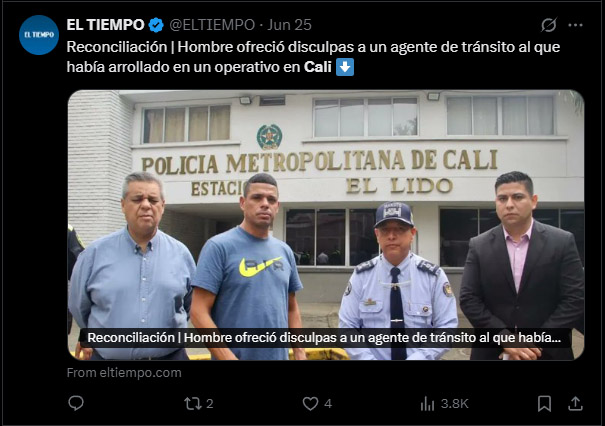Click the blue verified badge
This screenshot has height=426, width=605.
click(x=156, y=25)
